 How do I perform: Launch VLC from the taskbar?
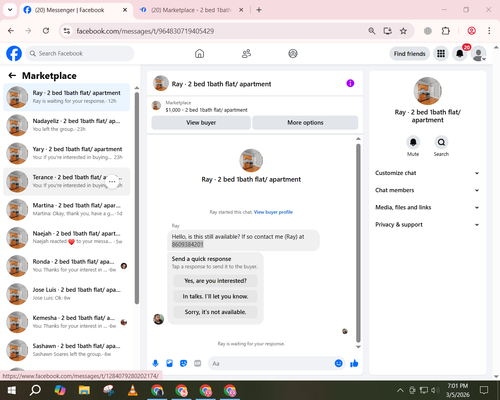[133, 390]
